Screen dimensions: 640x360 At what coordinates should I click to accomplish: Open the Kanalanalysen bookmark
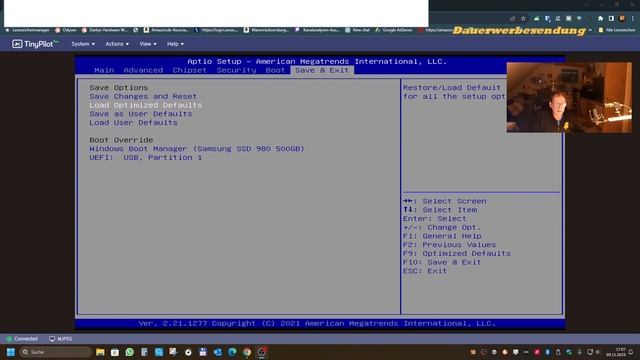pyautogui.click(x=318, y=30)
